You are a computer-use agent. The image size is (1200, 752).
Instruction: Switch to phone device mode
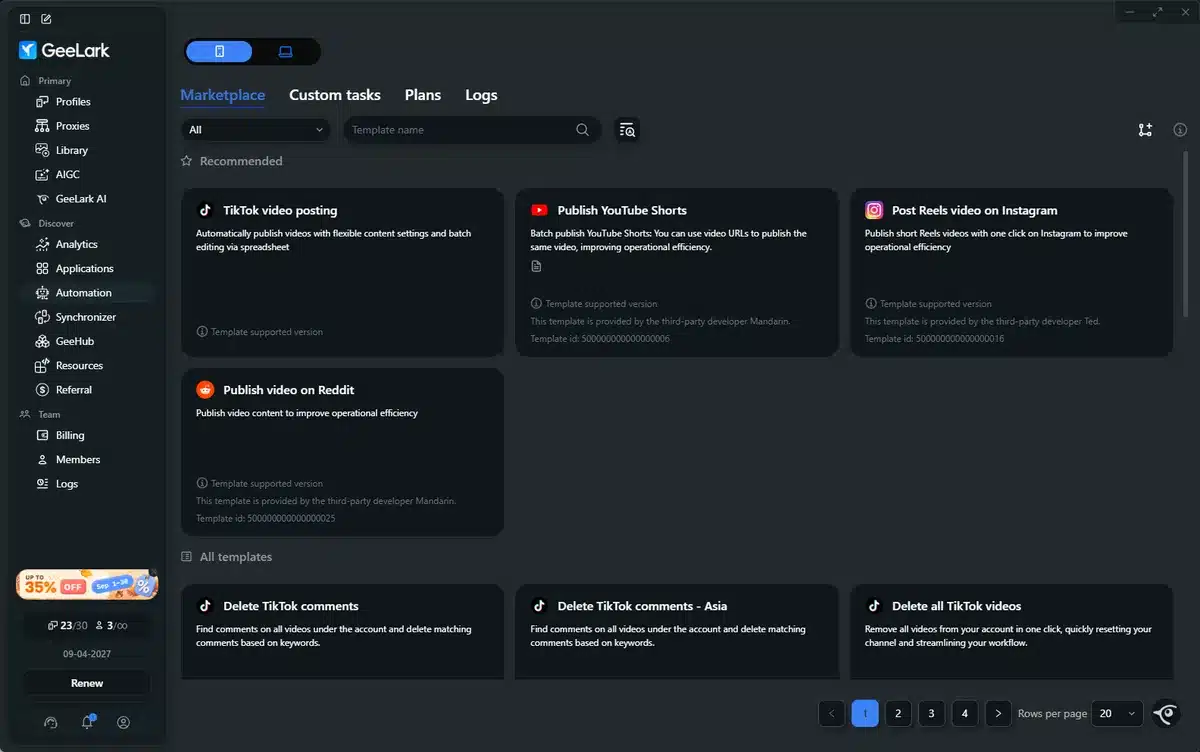(x=219, y=52)
